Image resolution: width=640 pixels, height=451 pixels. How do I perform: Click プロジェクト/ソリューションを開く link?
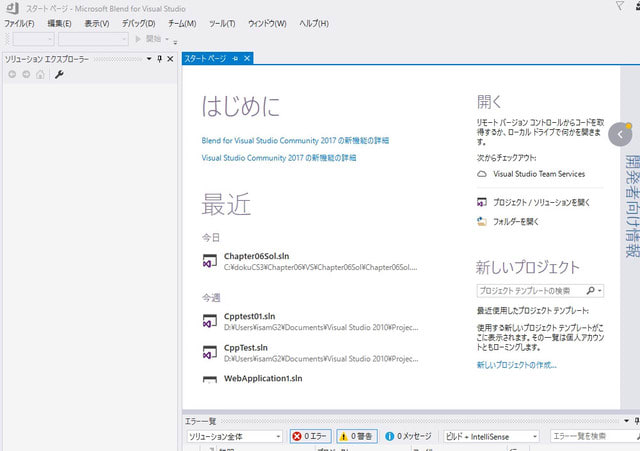tap(541, 202)
